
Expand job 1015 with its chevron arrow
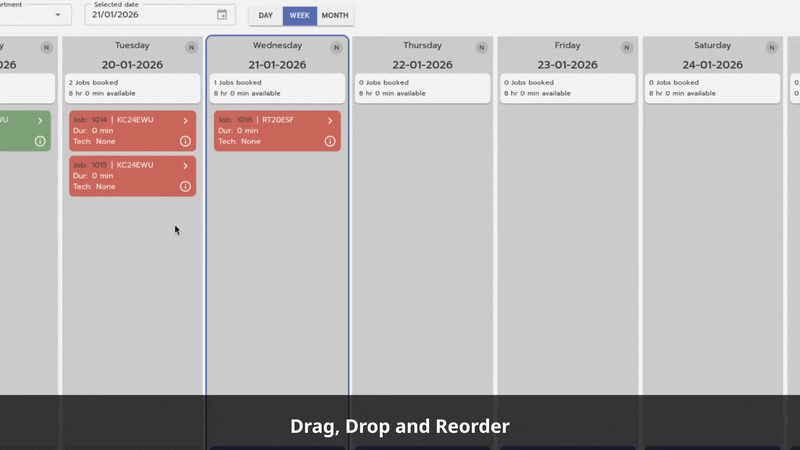(185, 166)
